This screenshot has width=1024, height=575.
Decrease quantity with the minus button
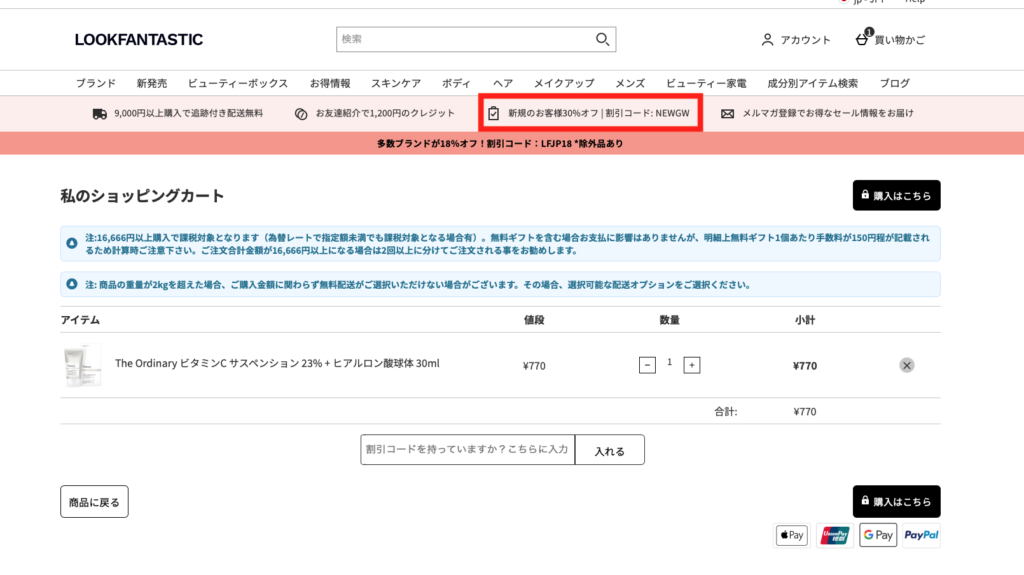point(647,365)
